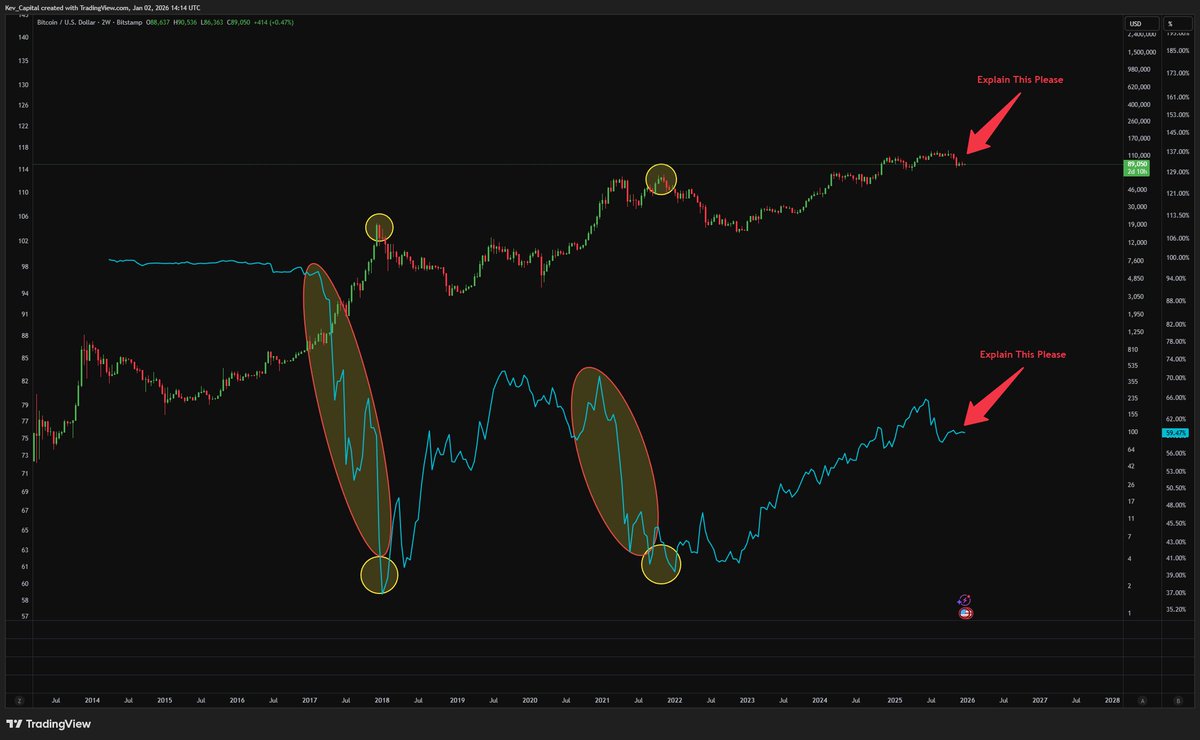Click the 1,250 level on USD scale

pyautogui.click(x=1135, y=332)
